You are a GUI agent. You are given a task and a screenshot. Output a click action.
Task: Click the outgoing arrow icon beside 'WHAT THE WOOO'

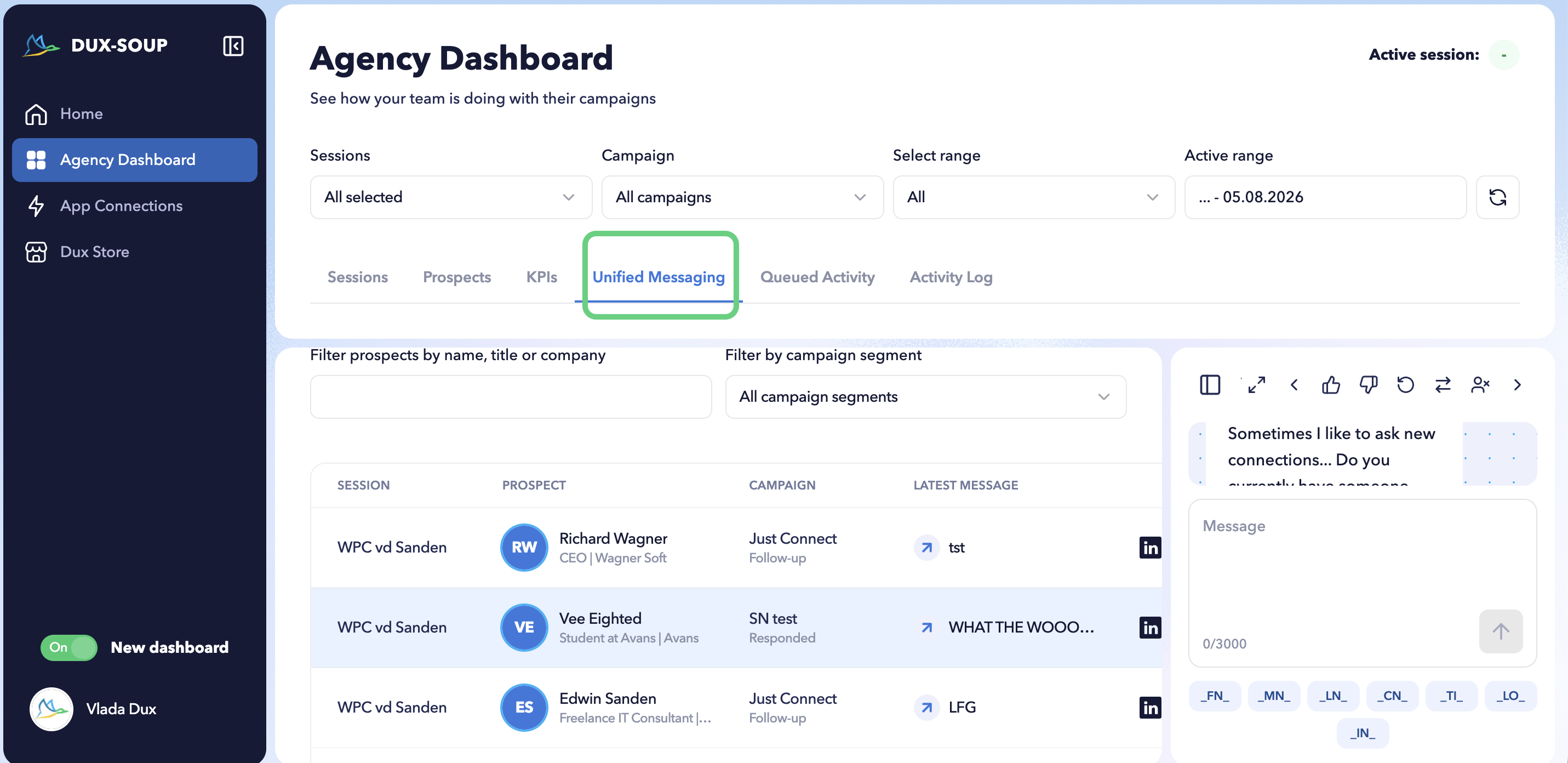point(926,627)
